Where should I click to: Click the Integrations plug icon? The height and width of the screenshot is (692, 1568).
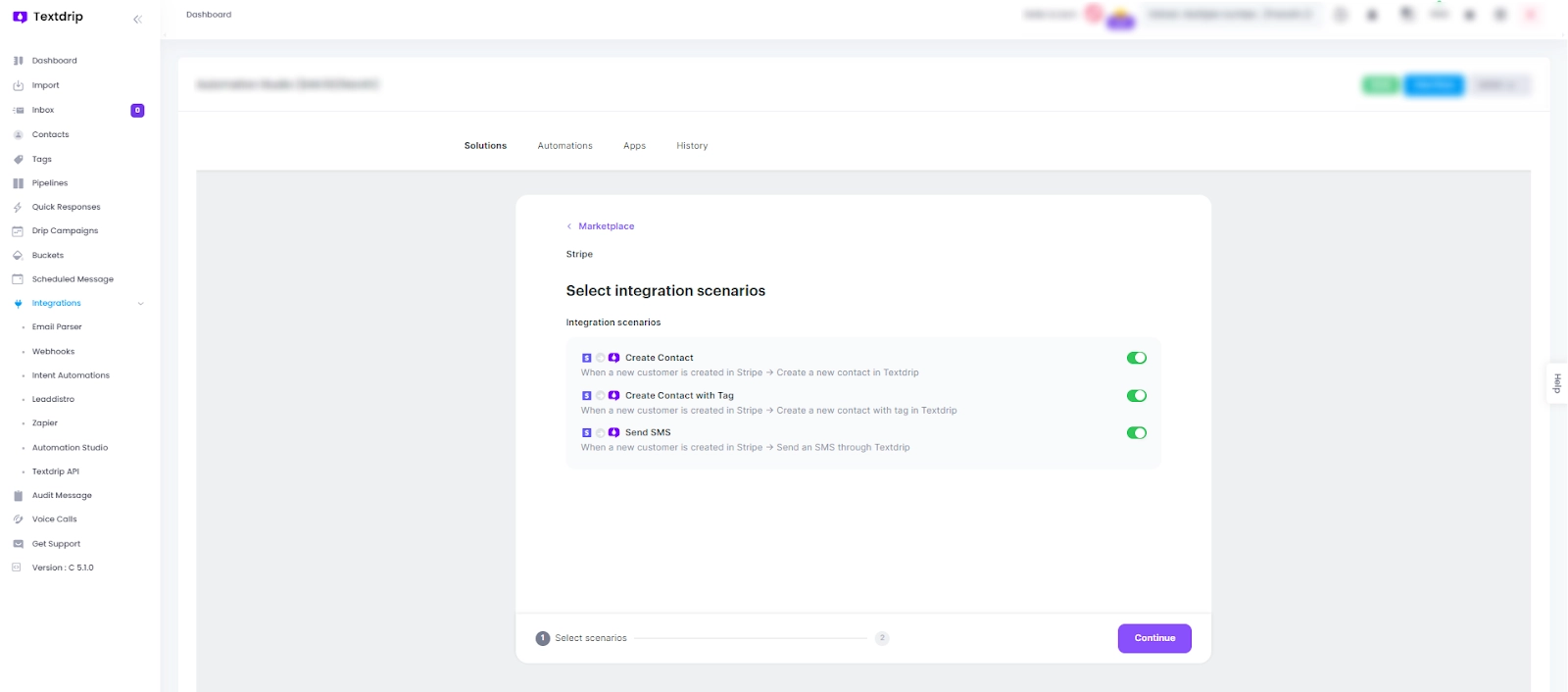tap(18, 303)
